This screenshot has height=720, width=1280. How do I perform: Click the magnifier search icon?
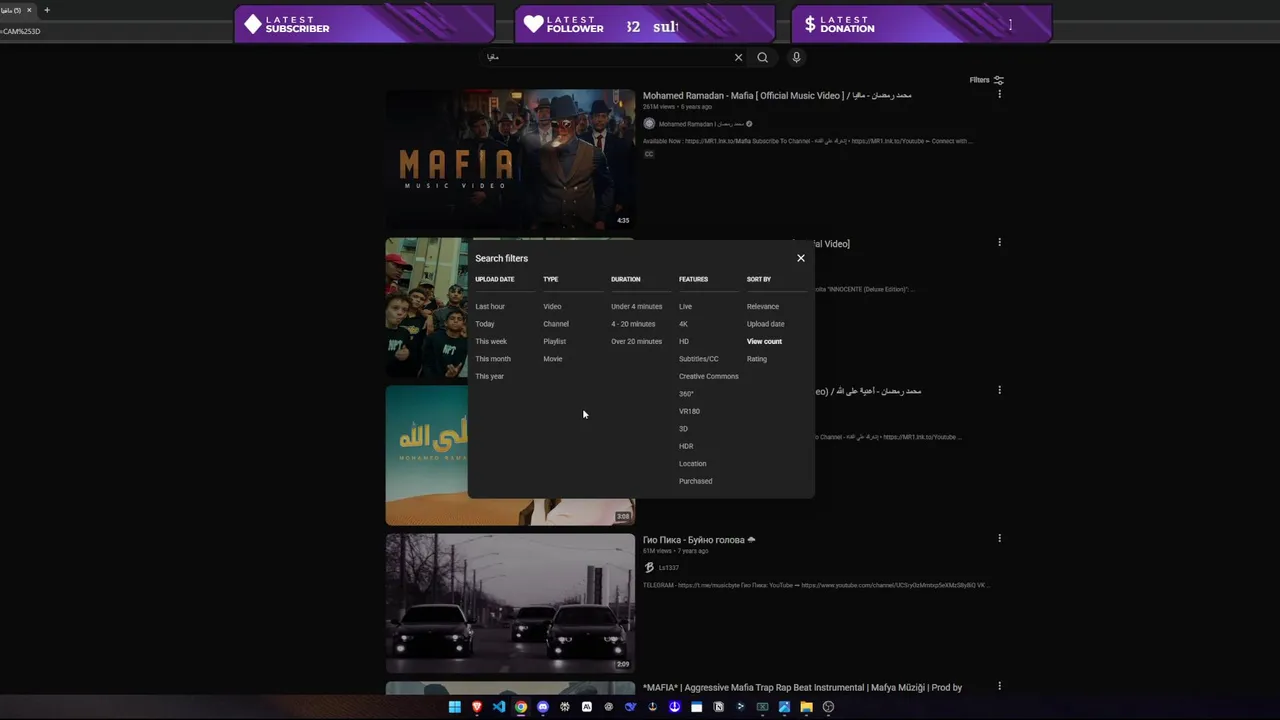coord(762,57)
